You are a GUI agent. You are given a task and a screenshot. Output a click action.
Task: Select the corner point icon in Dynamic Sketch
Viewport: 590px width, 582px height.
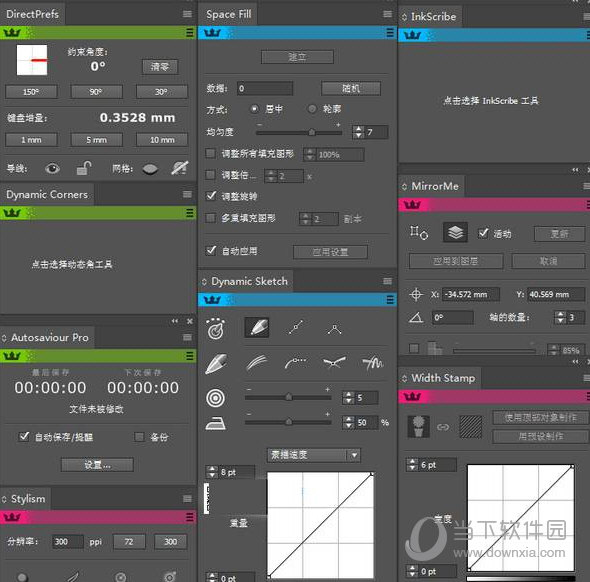(334, 329)
